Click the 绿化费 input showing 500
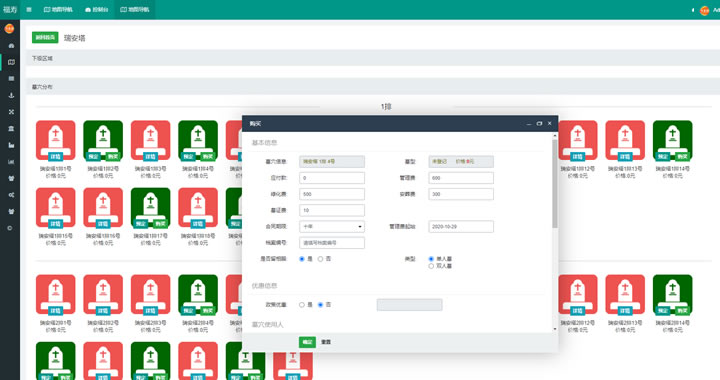The height and width of the screenshot is (380, 720). coord(332,194)
